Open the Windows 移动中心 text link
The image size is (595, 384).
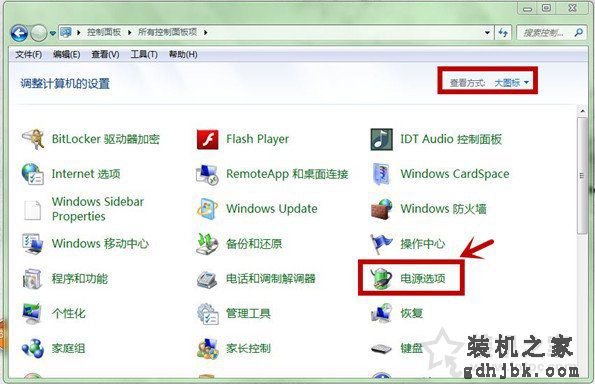click(100, 244)
